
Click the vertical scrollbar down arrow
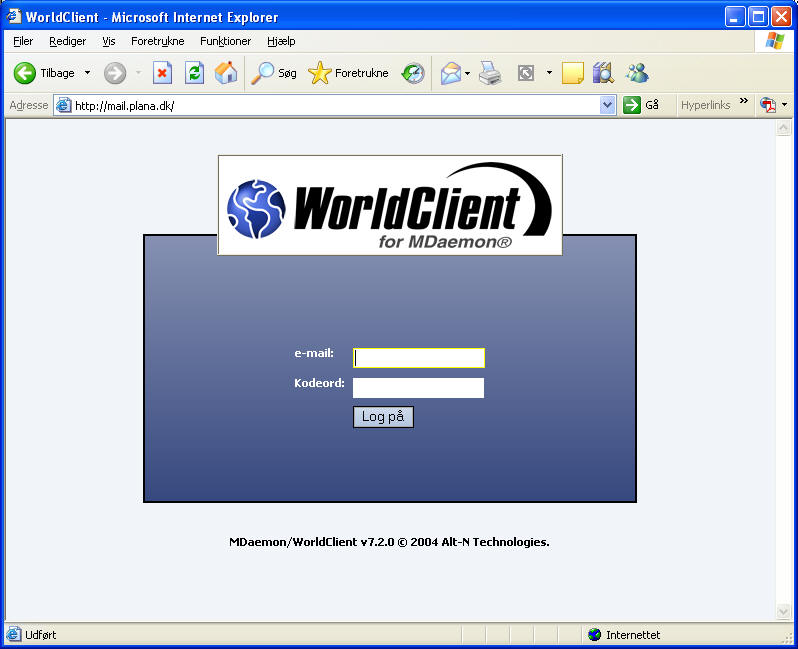784,611
